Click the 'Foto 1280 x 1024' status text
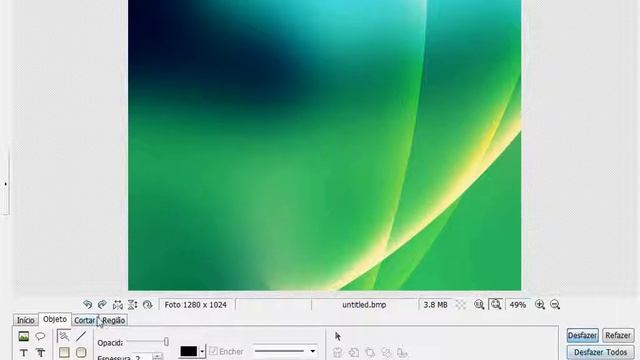The image size is (640, 360). point(196,305)
